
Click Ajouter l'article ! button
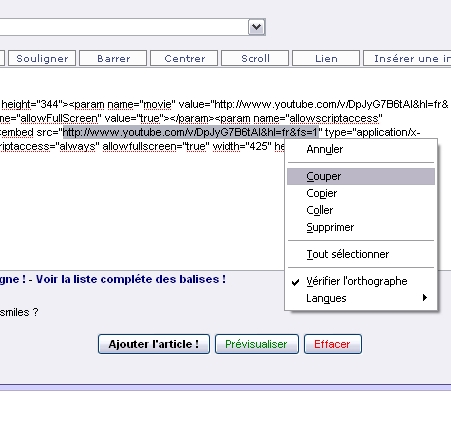coord(154,344)
